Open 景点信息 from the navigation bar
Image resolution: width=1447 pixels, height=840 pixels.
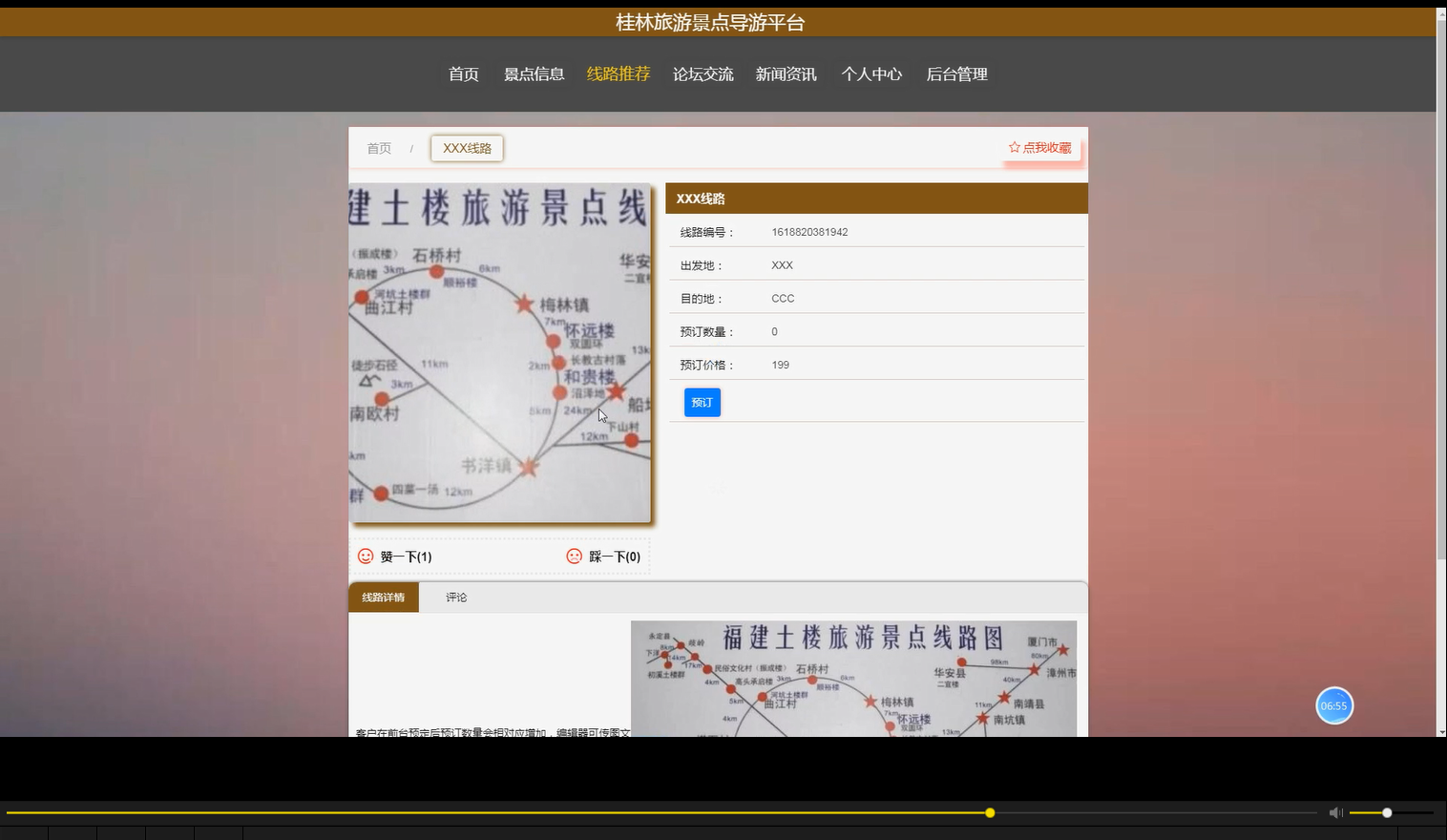click(535, 73)
